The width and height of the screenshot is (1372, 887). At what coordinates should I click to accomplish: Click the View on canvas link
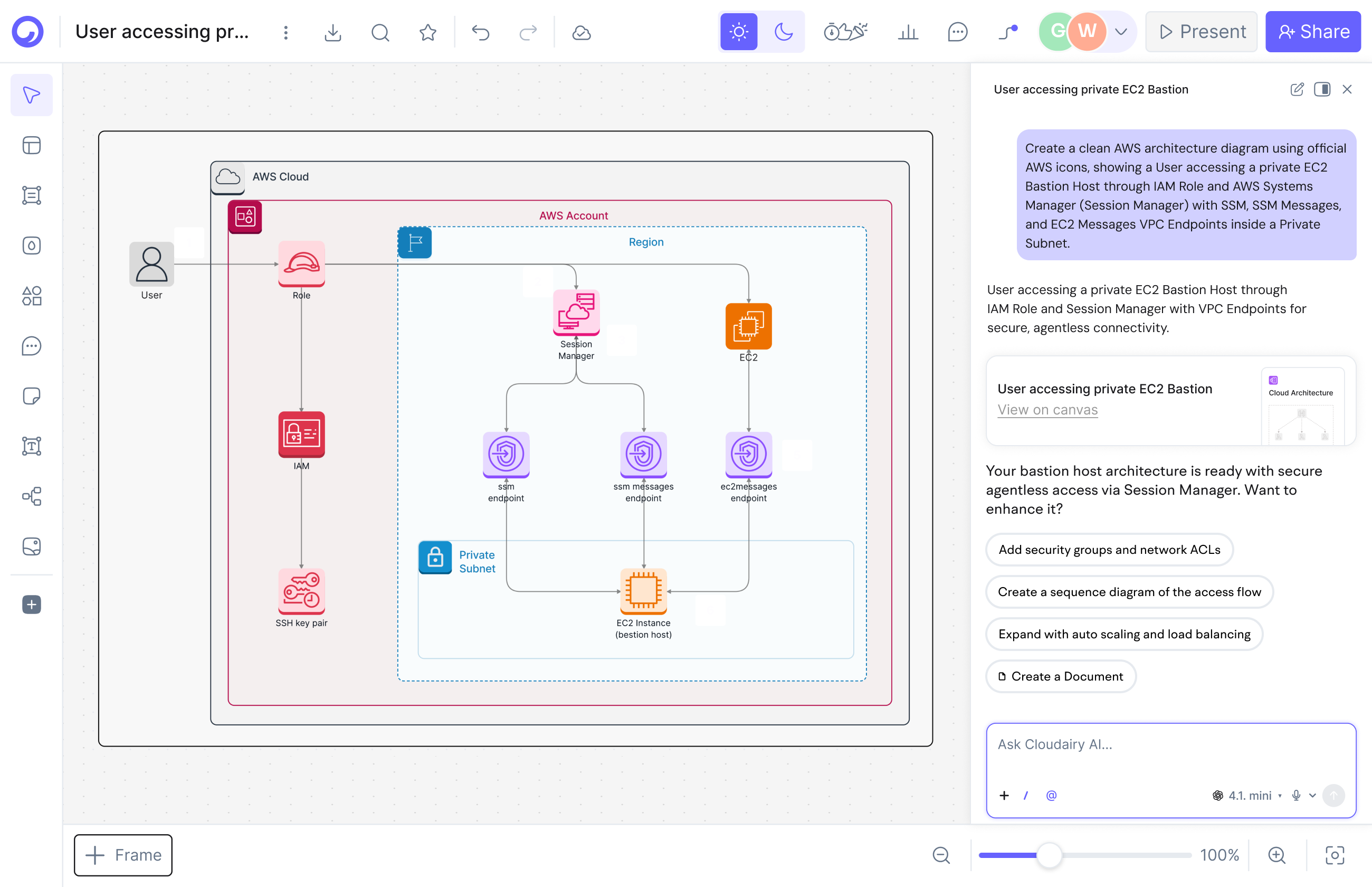click(1047, 410)
